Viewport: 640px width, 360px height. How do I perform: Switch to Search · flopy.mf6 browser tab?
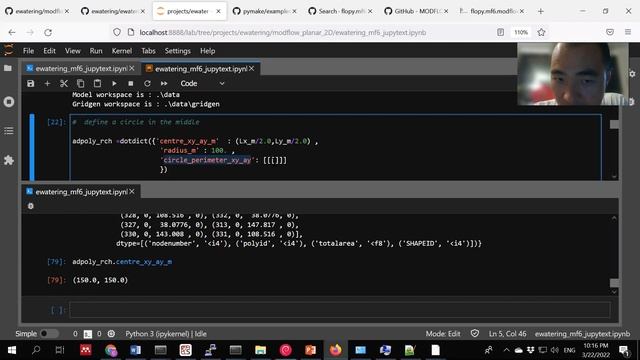[341, 11]
